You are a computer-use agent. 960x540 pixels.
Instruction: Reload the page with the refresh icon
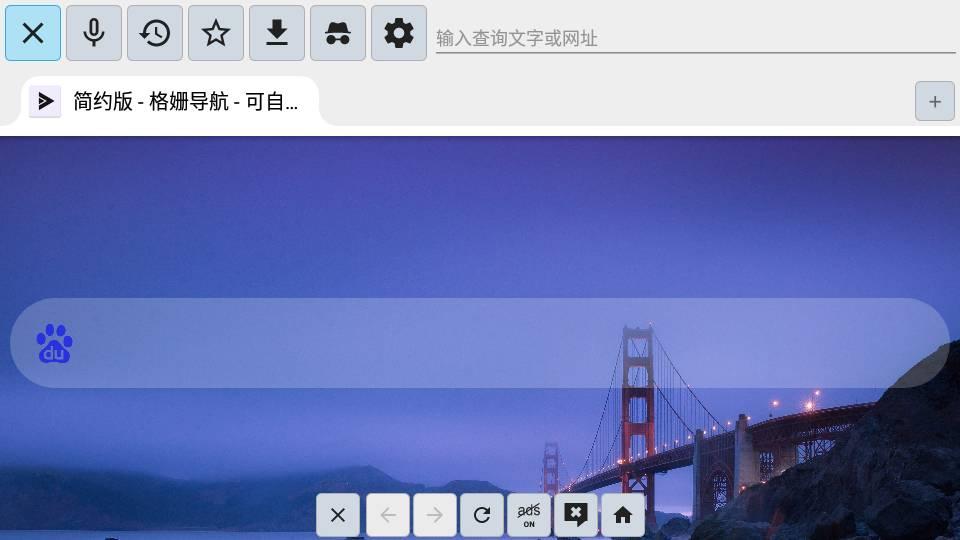[x=482, y=515]
